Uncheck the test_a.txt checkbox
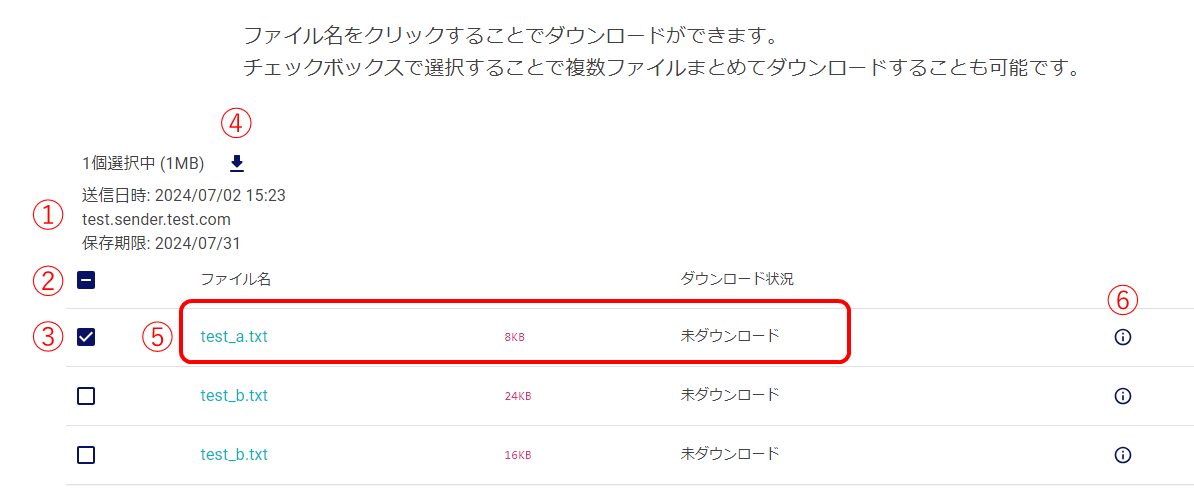This screenshot has width=1194, height=502. tap(86, 338)
